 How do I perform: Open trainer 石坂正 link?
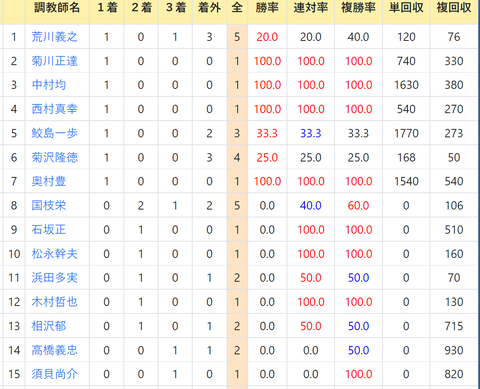(49, 230)
